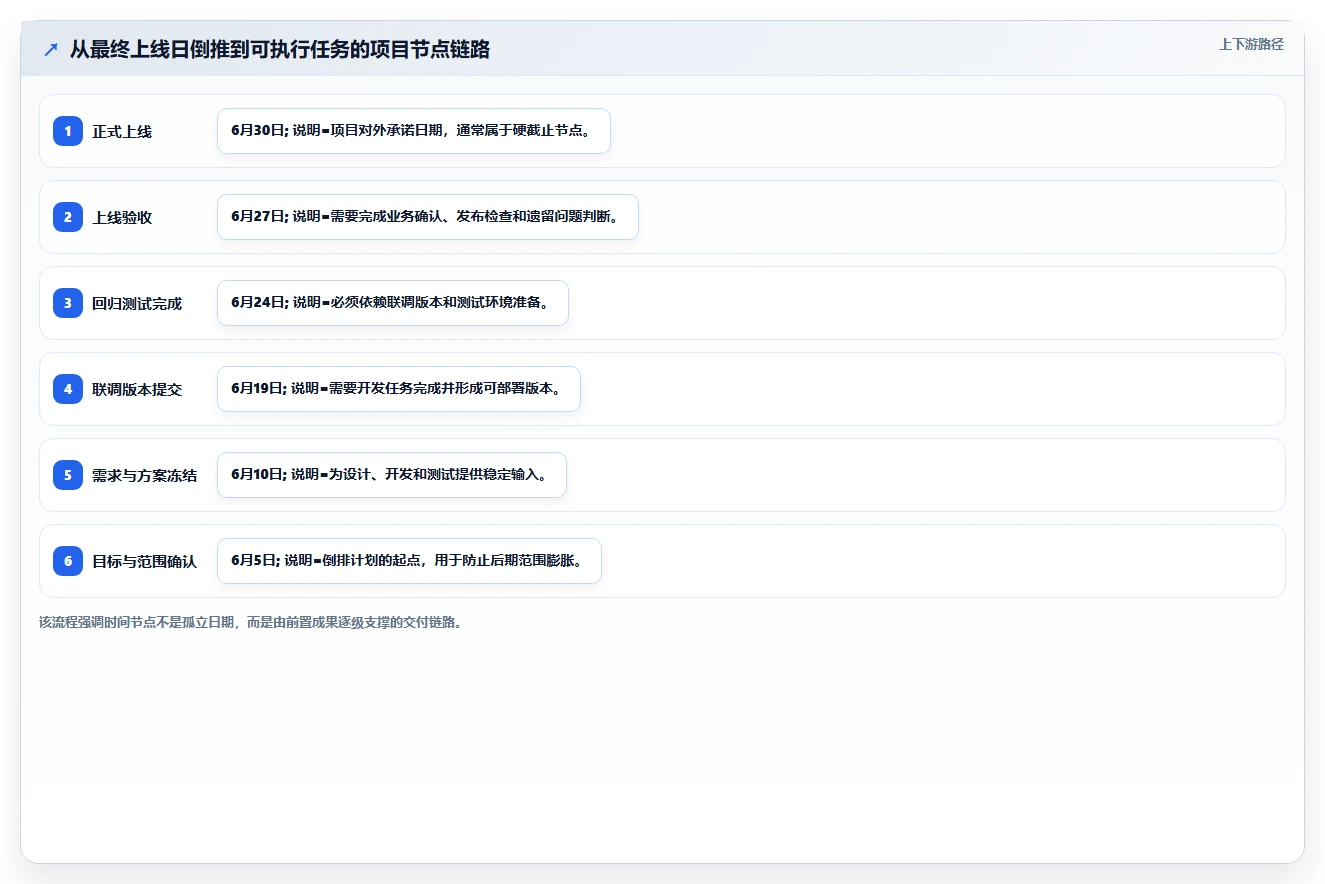The height and width of the screenshot is (884, 1325).
Task: Open the 6月5日 description card
Action: coord(409,561)
